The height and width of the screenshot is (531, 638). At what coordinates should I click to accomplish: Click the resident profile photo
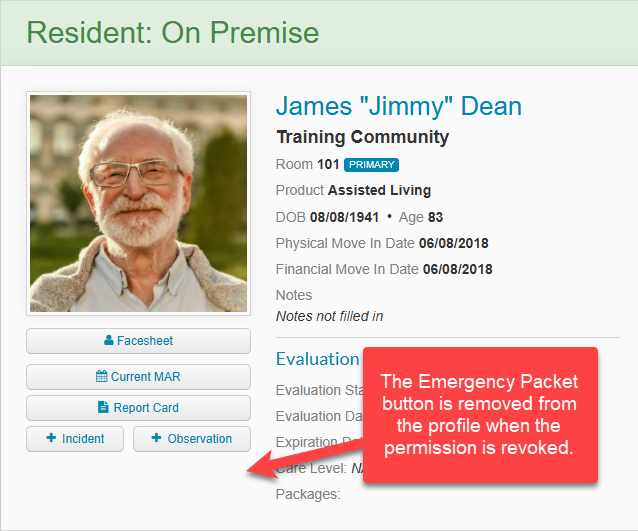click(138, 203)
